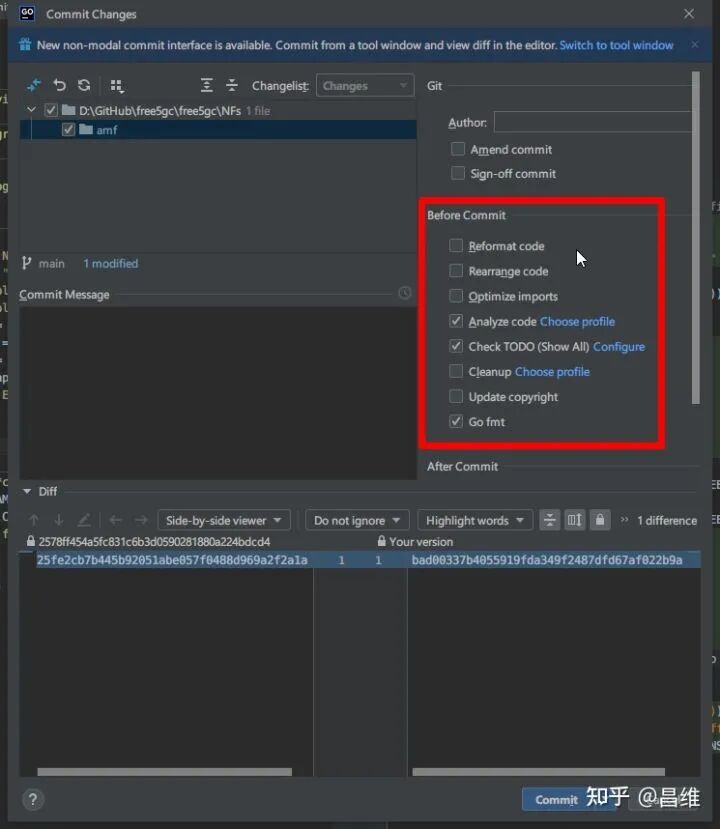Viewport: 720px width, 829px height.
Task: Close the Commit Changes dialog
Action: point(688,14)
